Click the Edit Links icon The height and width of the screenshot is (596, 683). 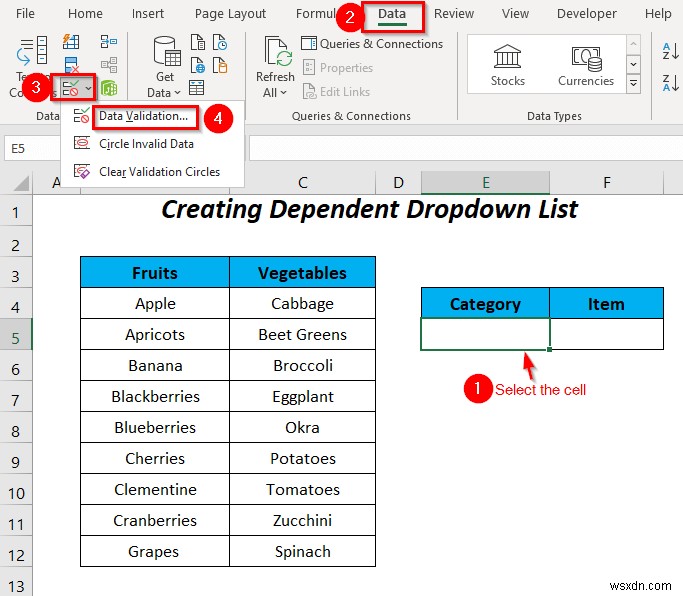click(x=309, y=91)
